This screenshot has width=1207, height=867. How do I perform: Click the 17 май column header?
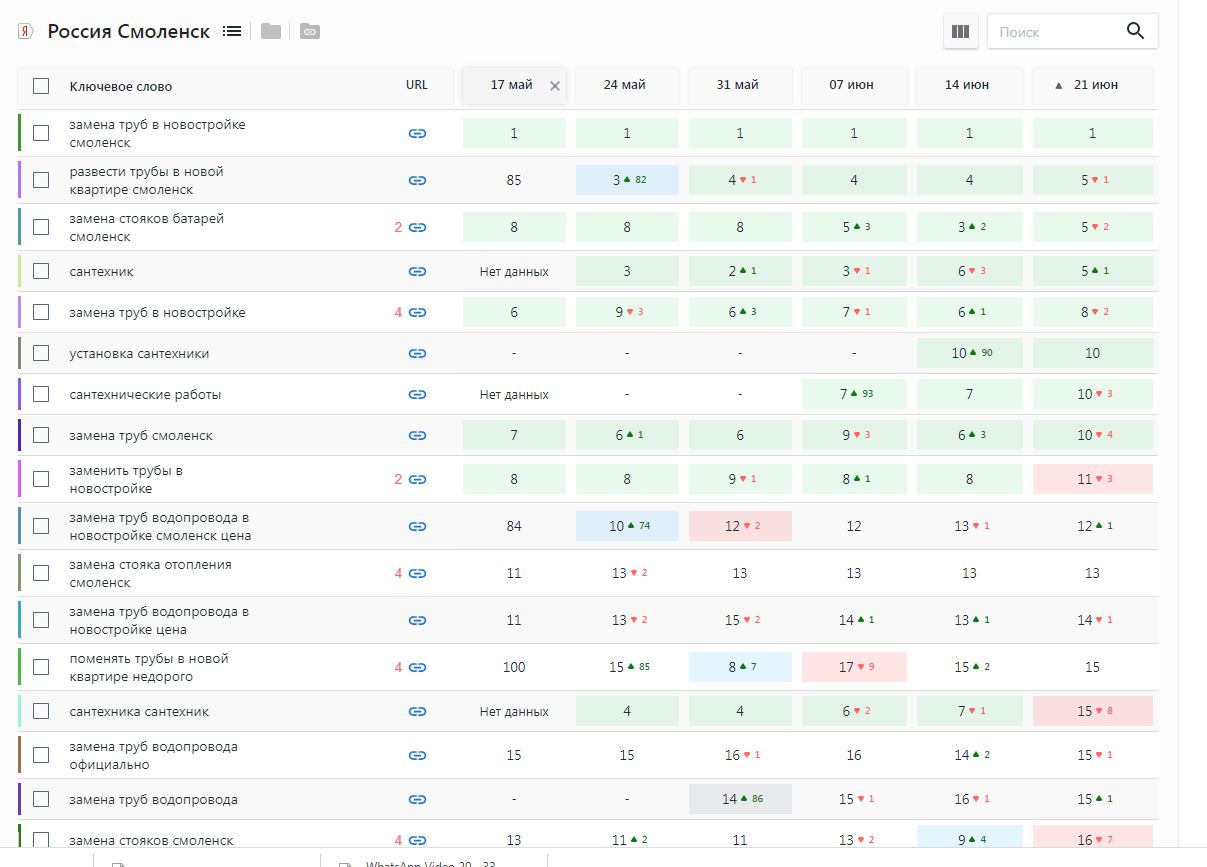pos(512,86)
